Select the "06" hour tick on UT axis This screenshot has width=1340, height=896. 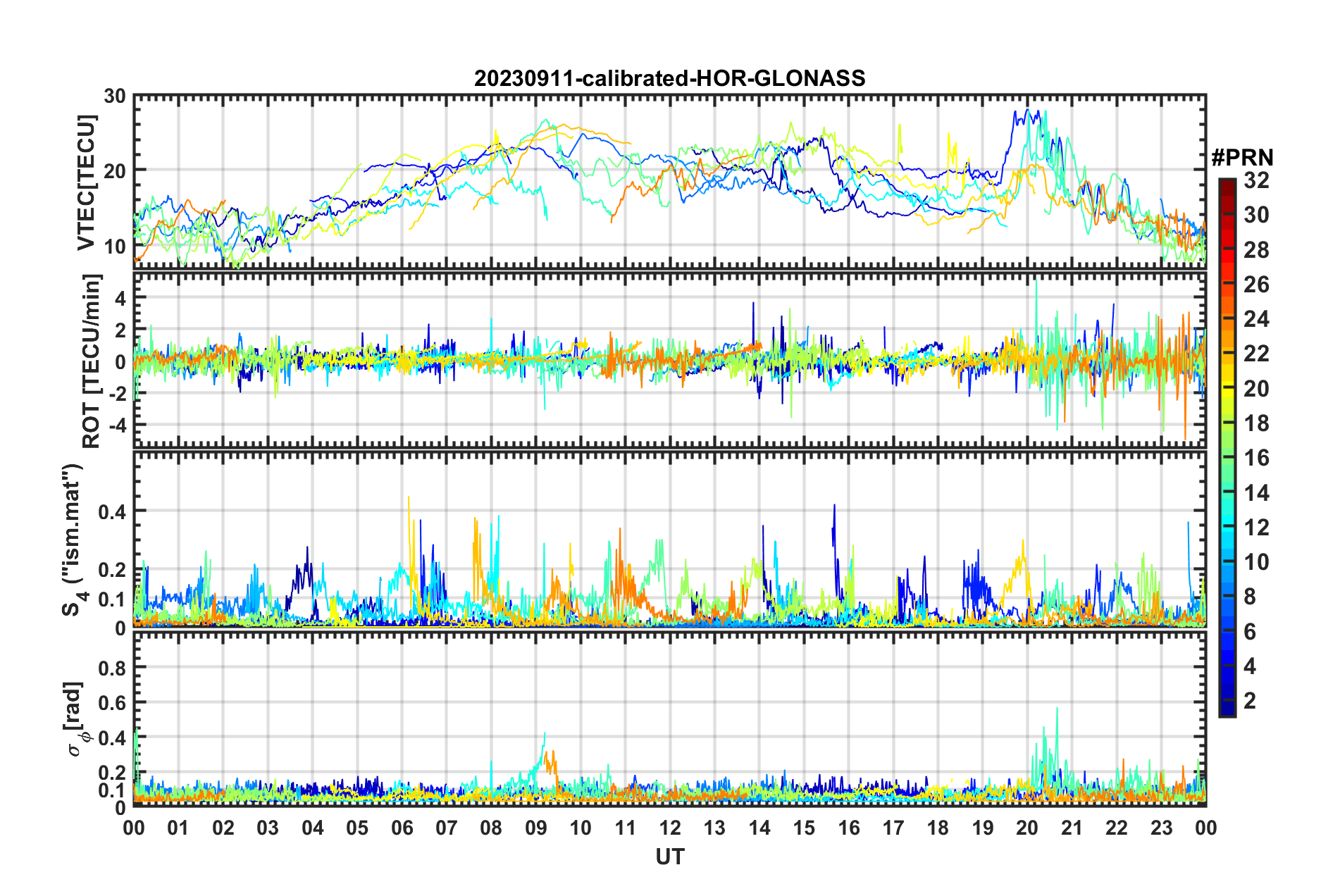pos(402,828)
